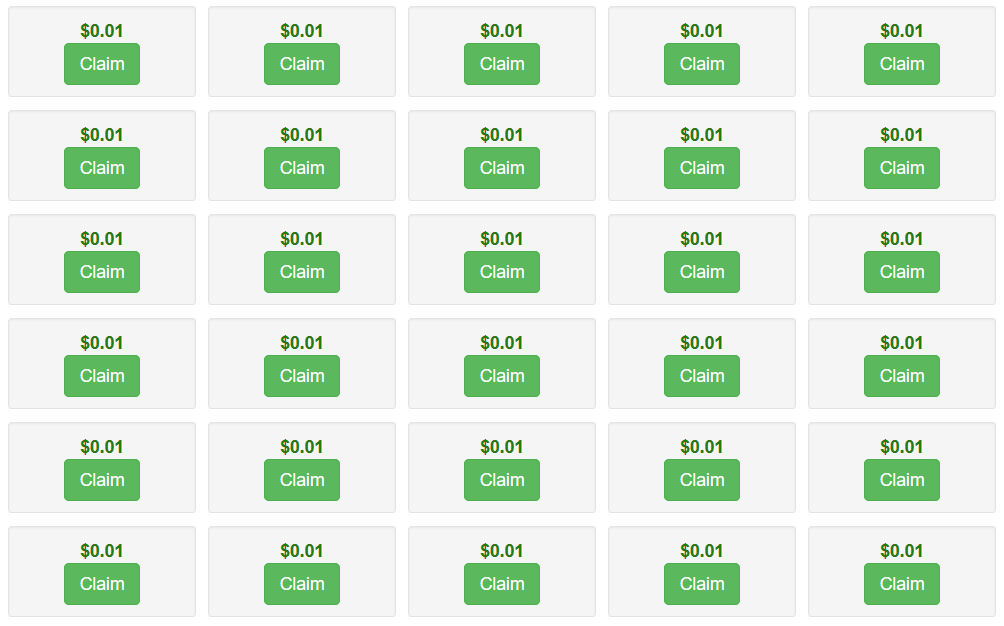1004x626 pixels.
Task: Click the $0.01 amount in row one, column two
Action: pyautogui.click(x=302, y=31)
